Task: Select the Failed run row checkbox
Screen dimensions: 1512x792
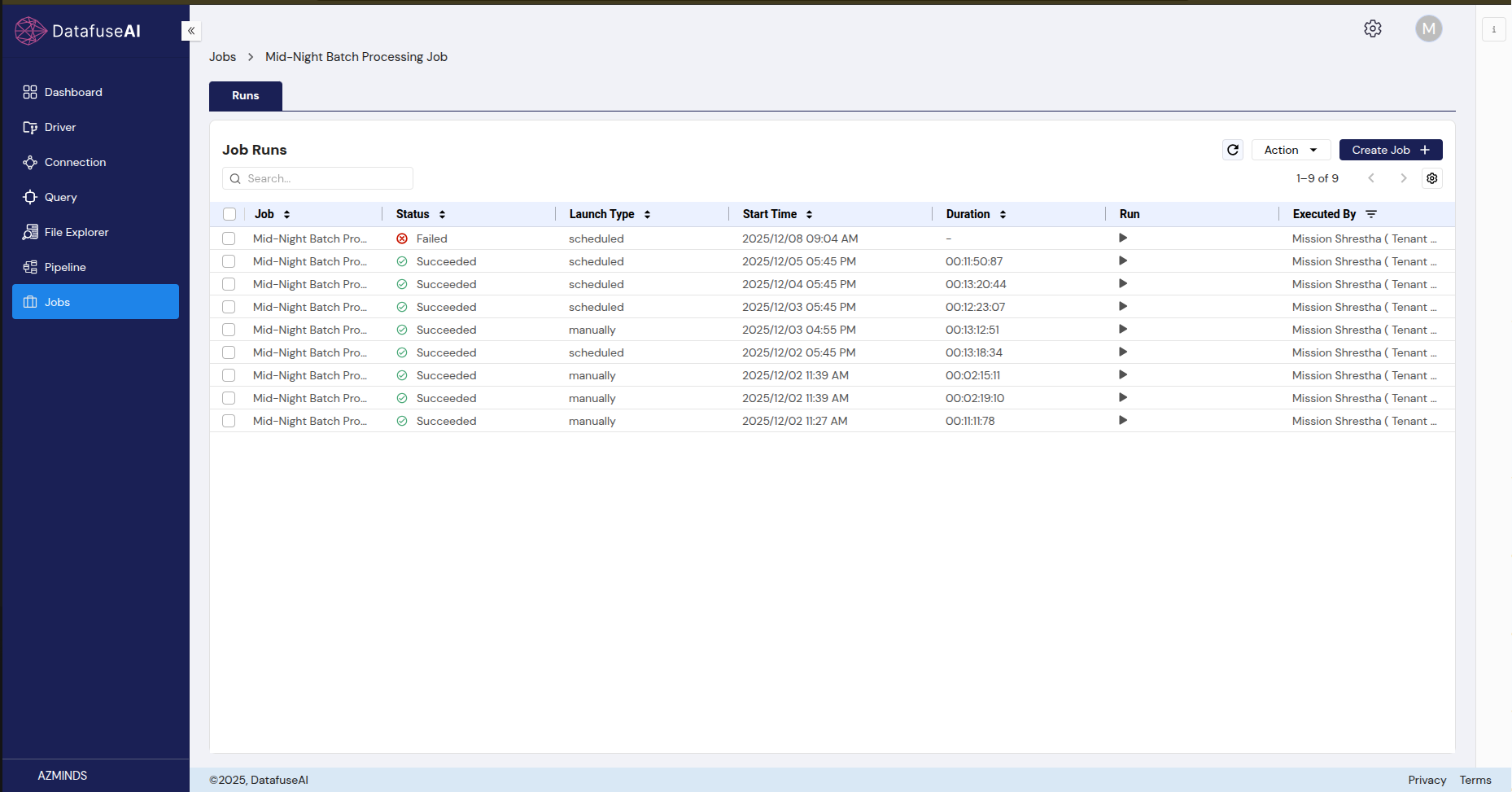Action: (x=229, y=238)
